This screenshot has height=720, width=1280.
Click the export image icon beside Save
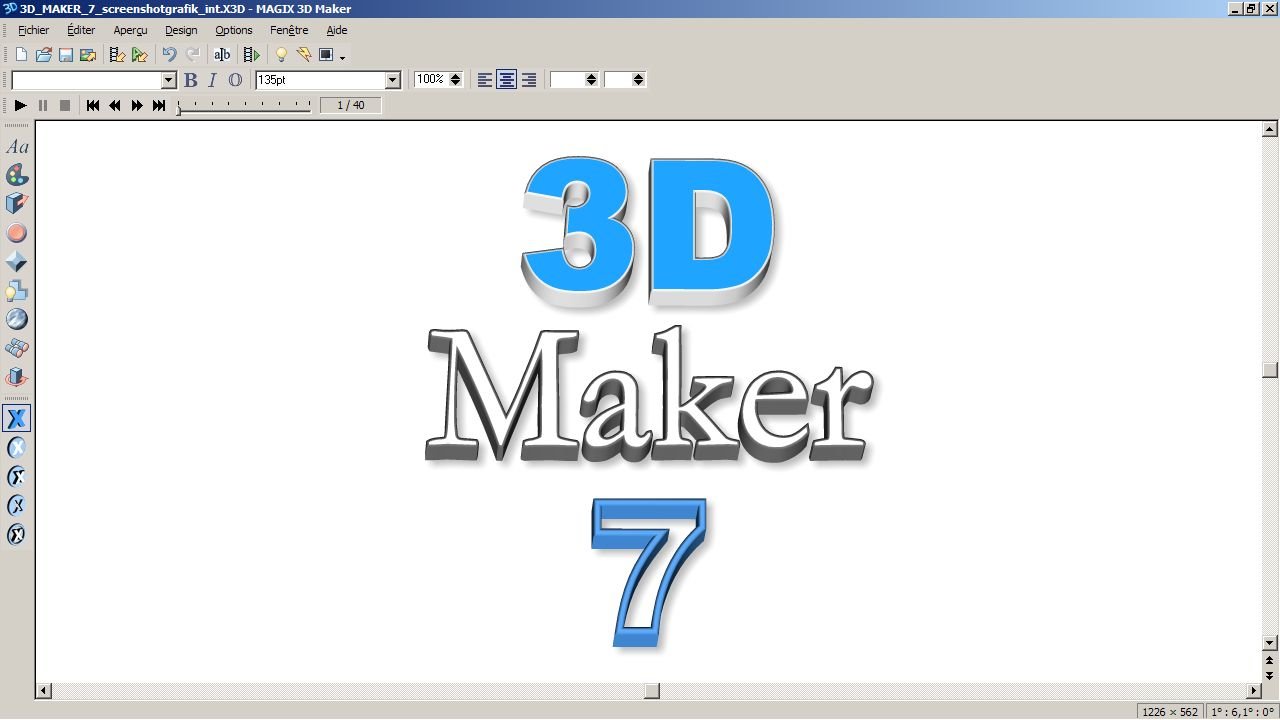pos(88,55)
